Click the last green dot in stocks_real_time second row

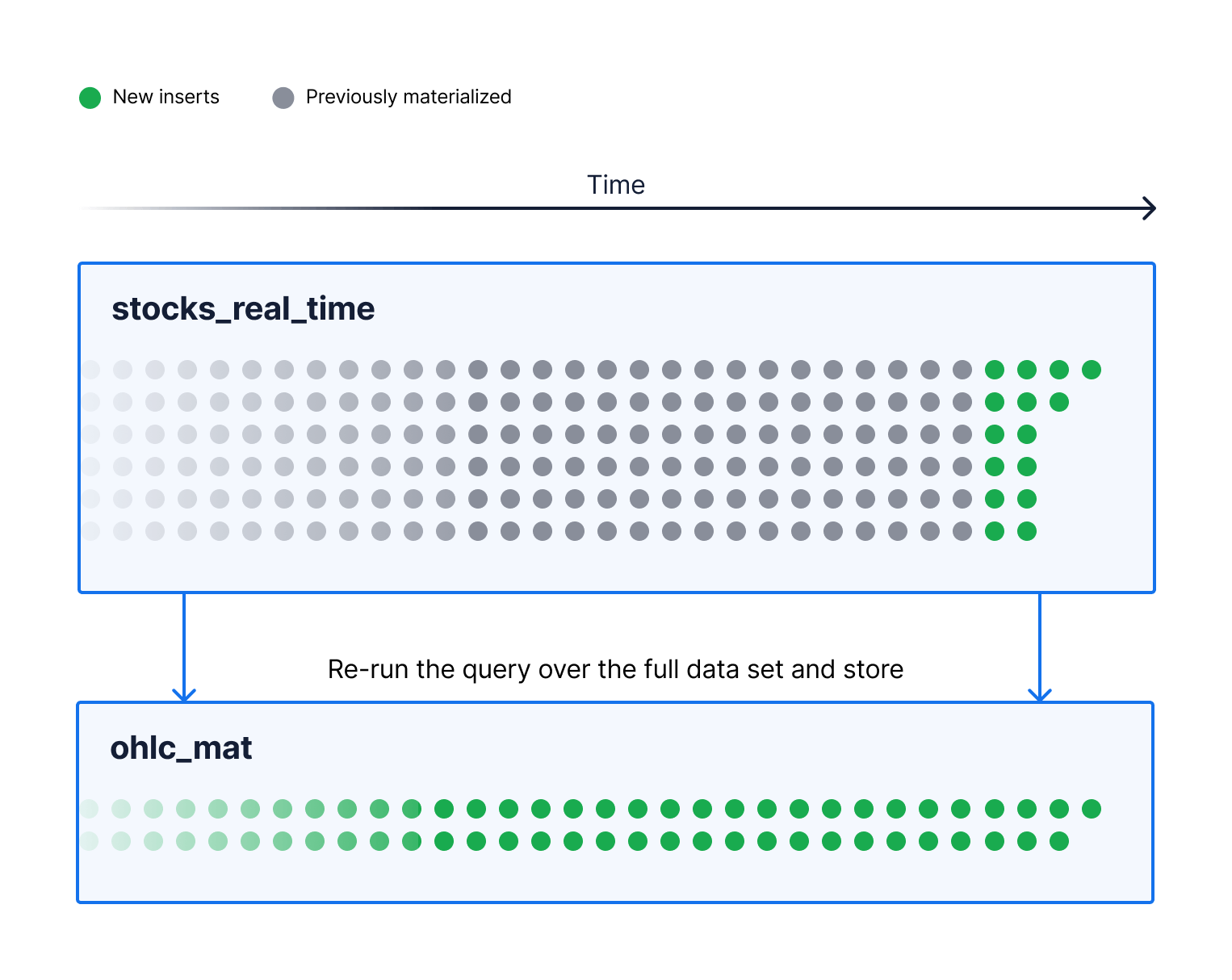[x=1059, y=402]
